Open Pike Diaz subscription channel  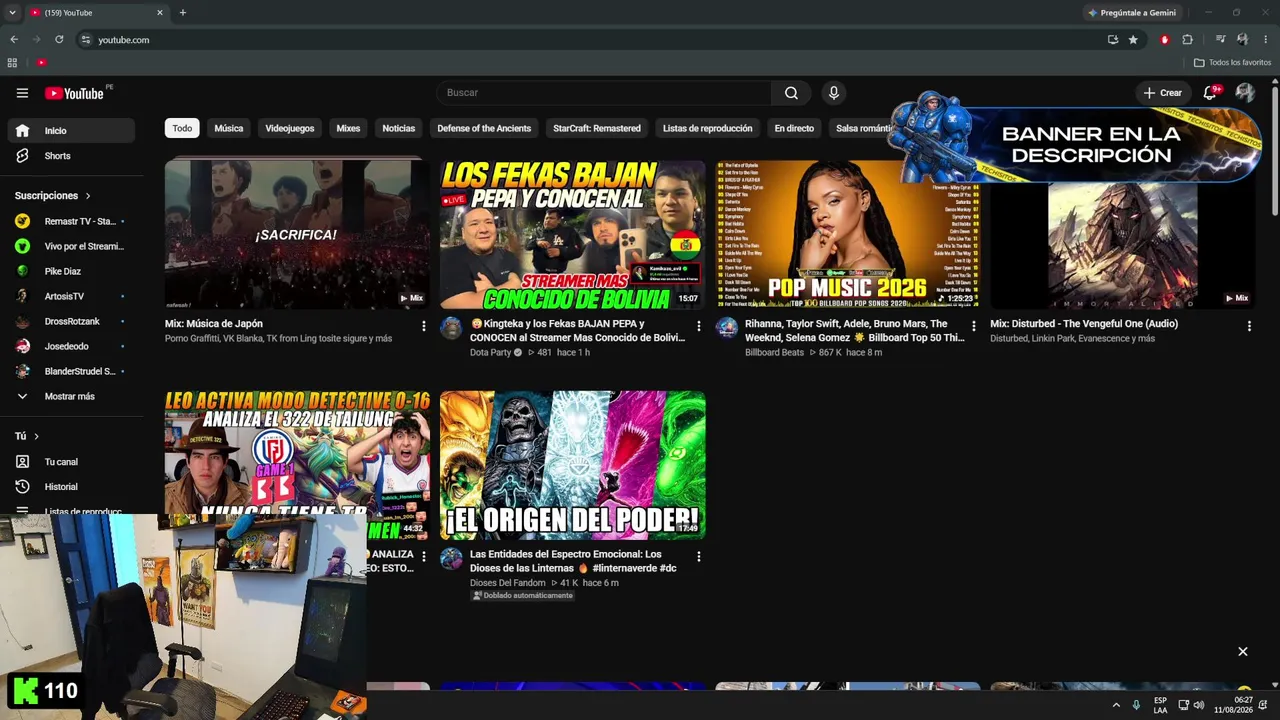(70, 271)
